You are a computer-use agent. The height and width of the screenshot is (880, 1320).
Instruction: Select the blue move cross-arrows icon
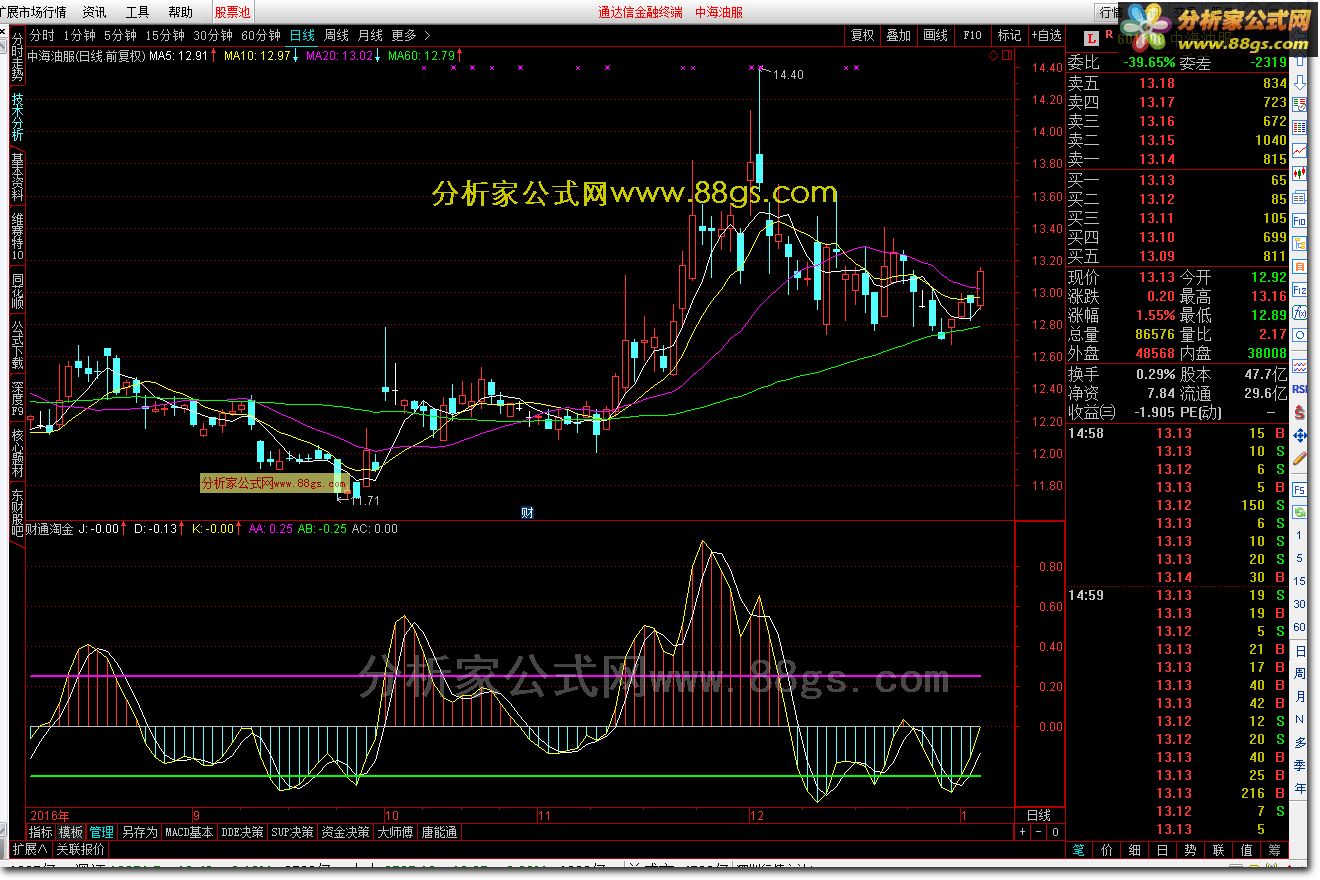click(x=1299, y=436)
